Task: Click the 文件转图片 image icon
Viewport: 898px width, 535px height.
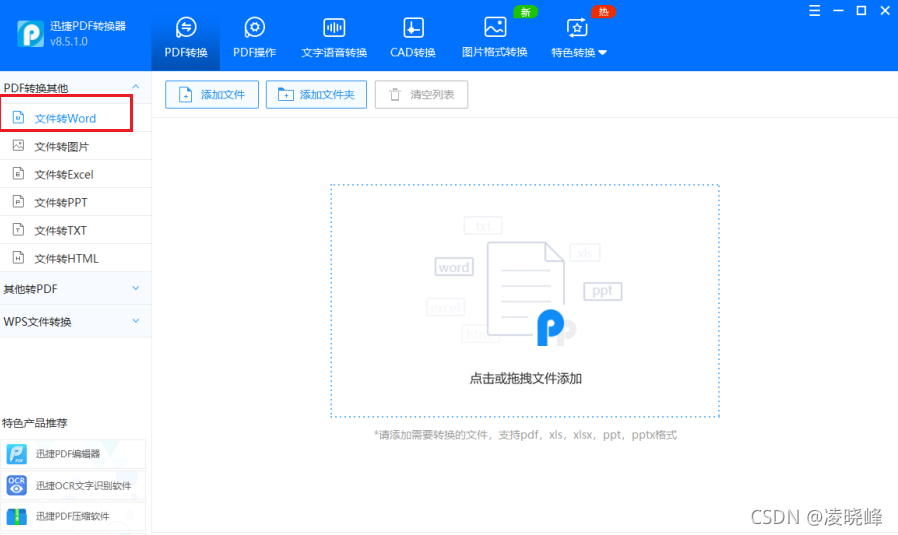Action: pos(18,145)
